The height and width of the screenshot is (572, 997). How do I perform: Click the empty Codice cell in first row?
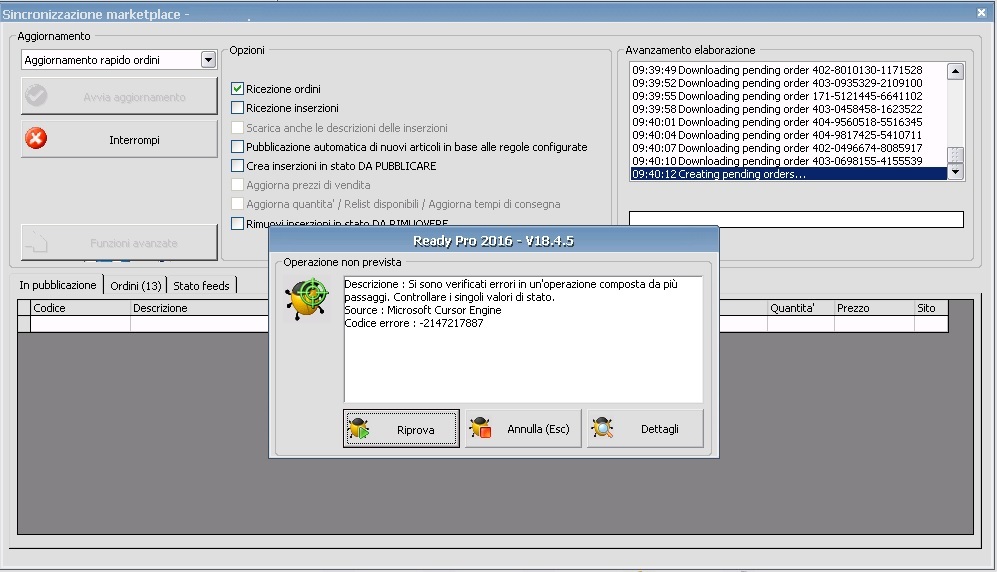[80, 324]
